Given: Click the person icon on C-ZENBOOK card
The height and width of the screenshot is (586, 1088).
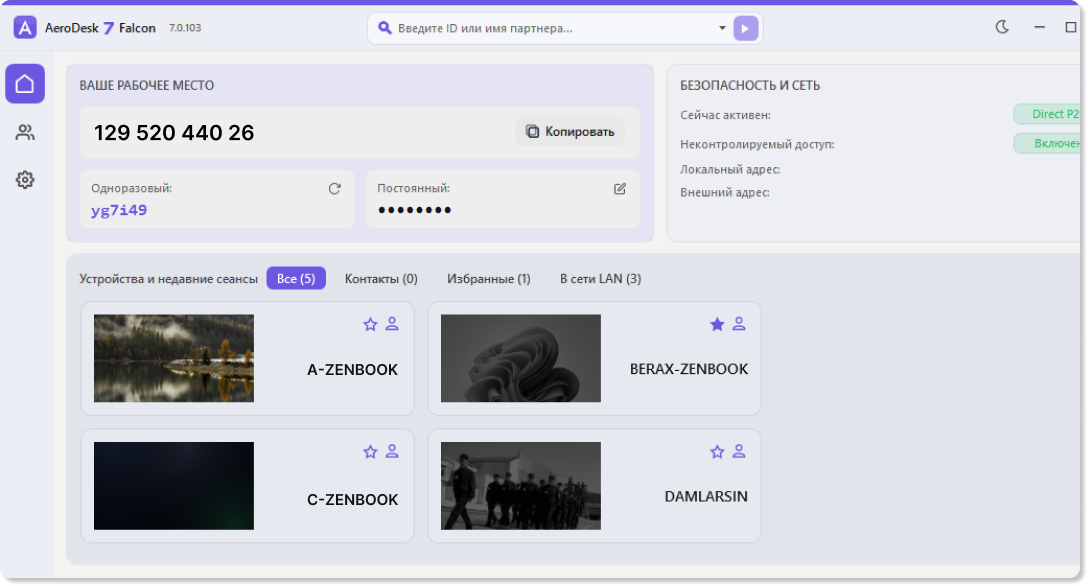Looking at the screenshot, I should tap(392, 452).
